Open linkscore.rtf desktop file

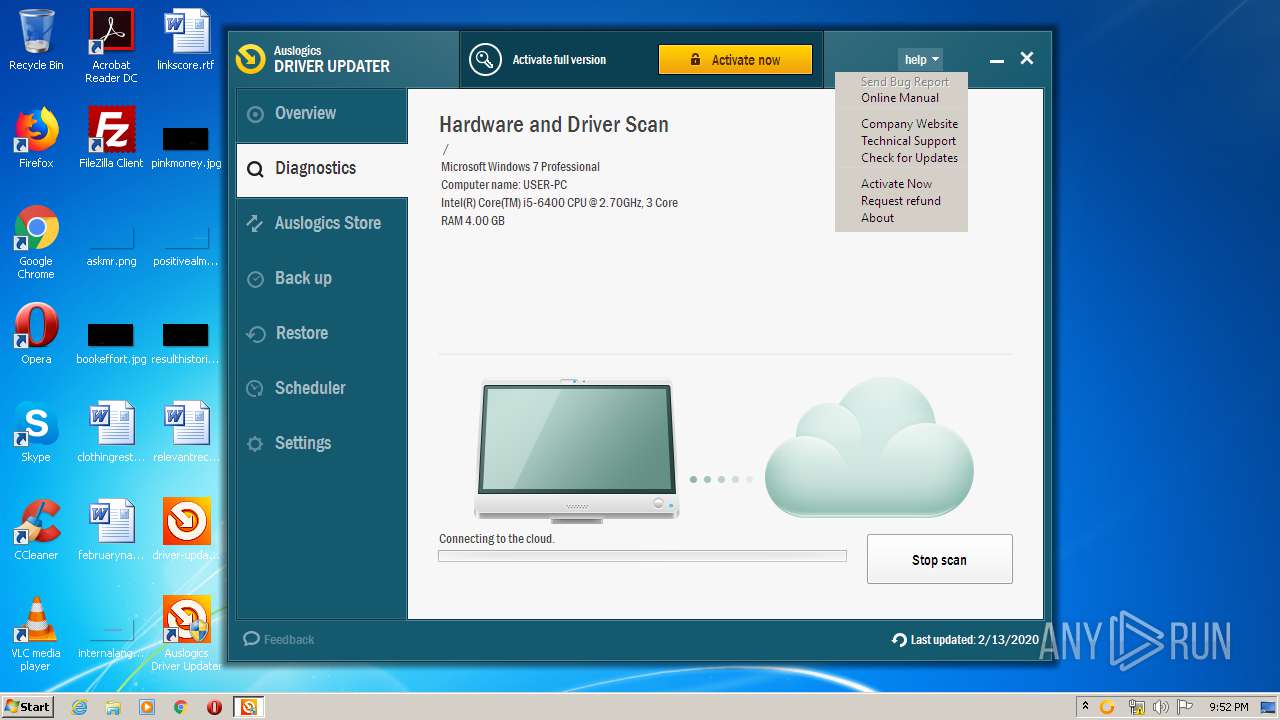(186, 40)
